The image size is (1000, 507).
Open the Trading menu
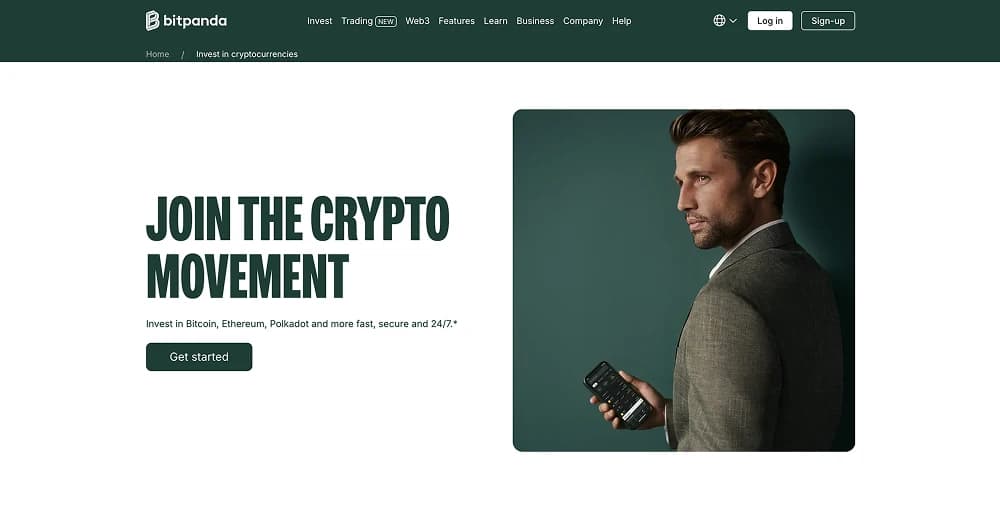(357, 21)
